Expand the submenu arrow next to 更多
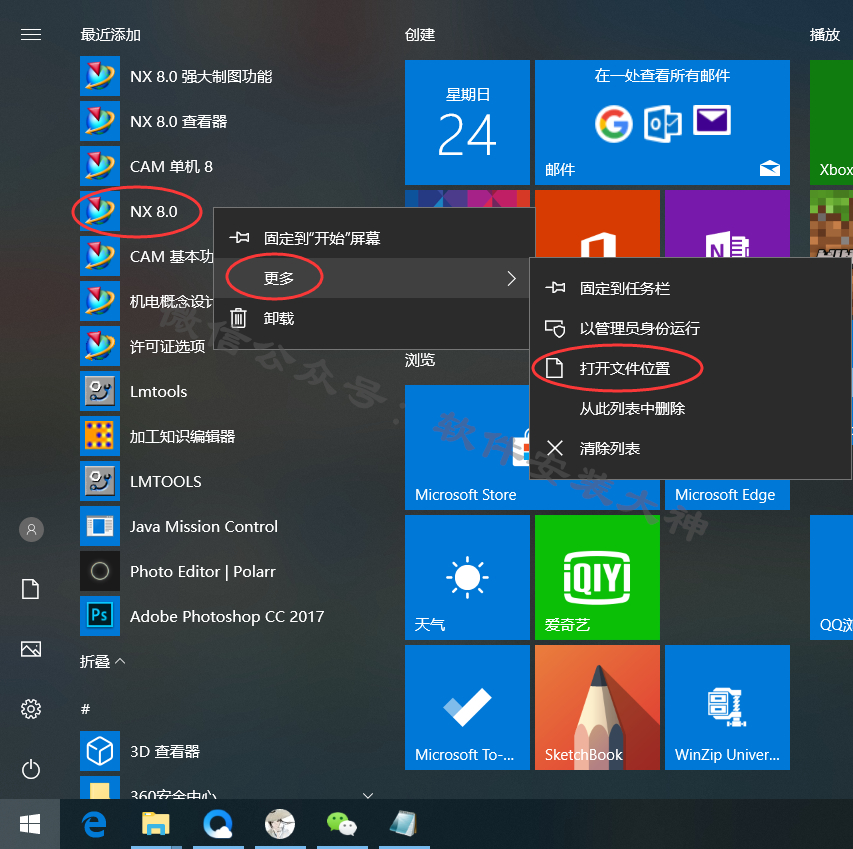This screenshot has height=849, width=853. click(511, 278)
